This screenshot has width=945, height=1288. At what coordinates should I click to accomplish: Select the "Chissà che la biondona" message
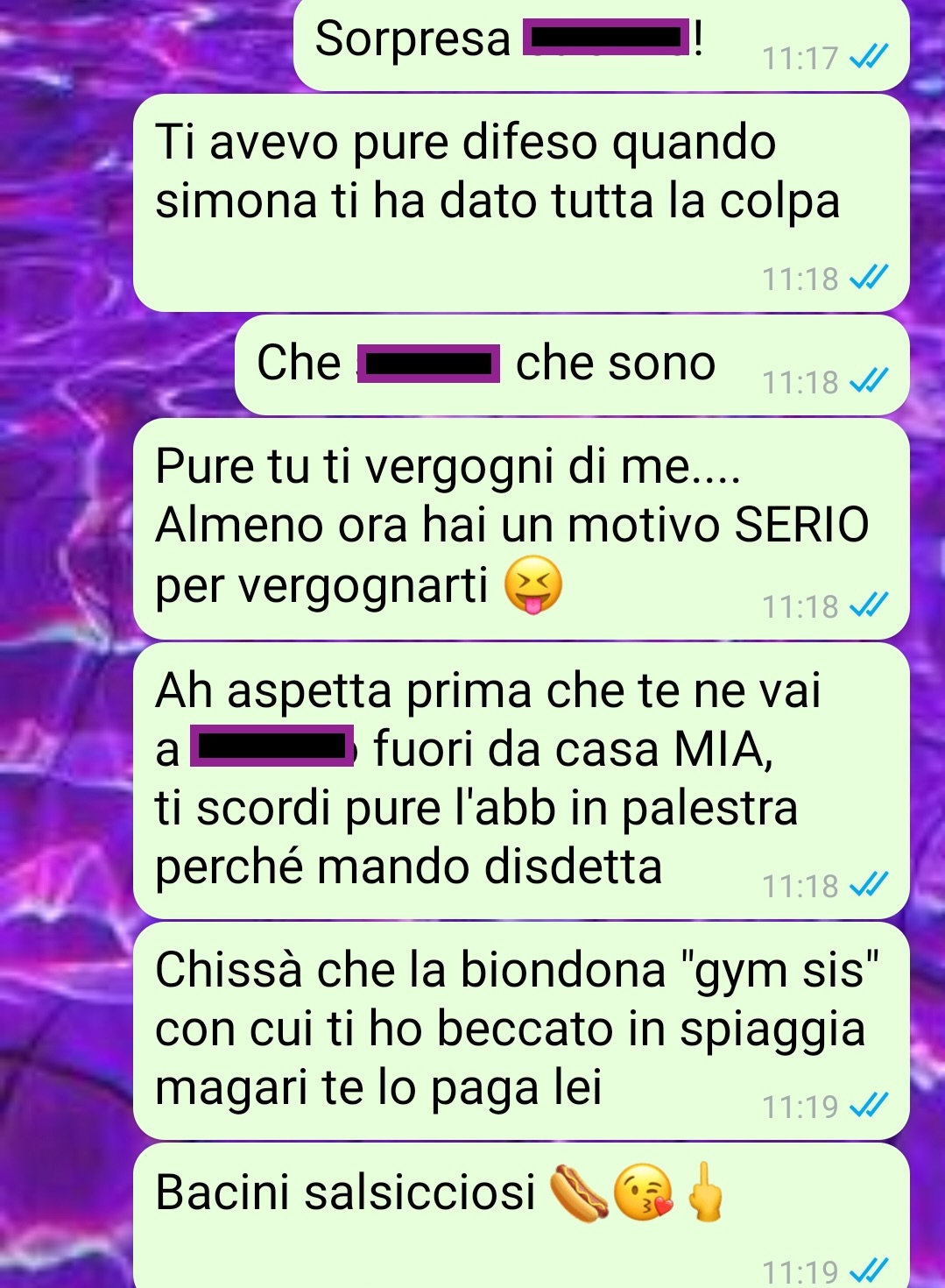pos(521,1030)
